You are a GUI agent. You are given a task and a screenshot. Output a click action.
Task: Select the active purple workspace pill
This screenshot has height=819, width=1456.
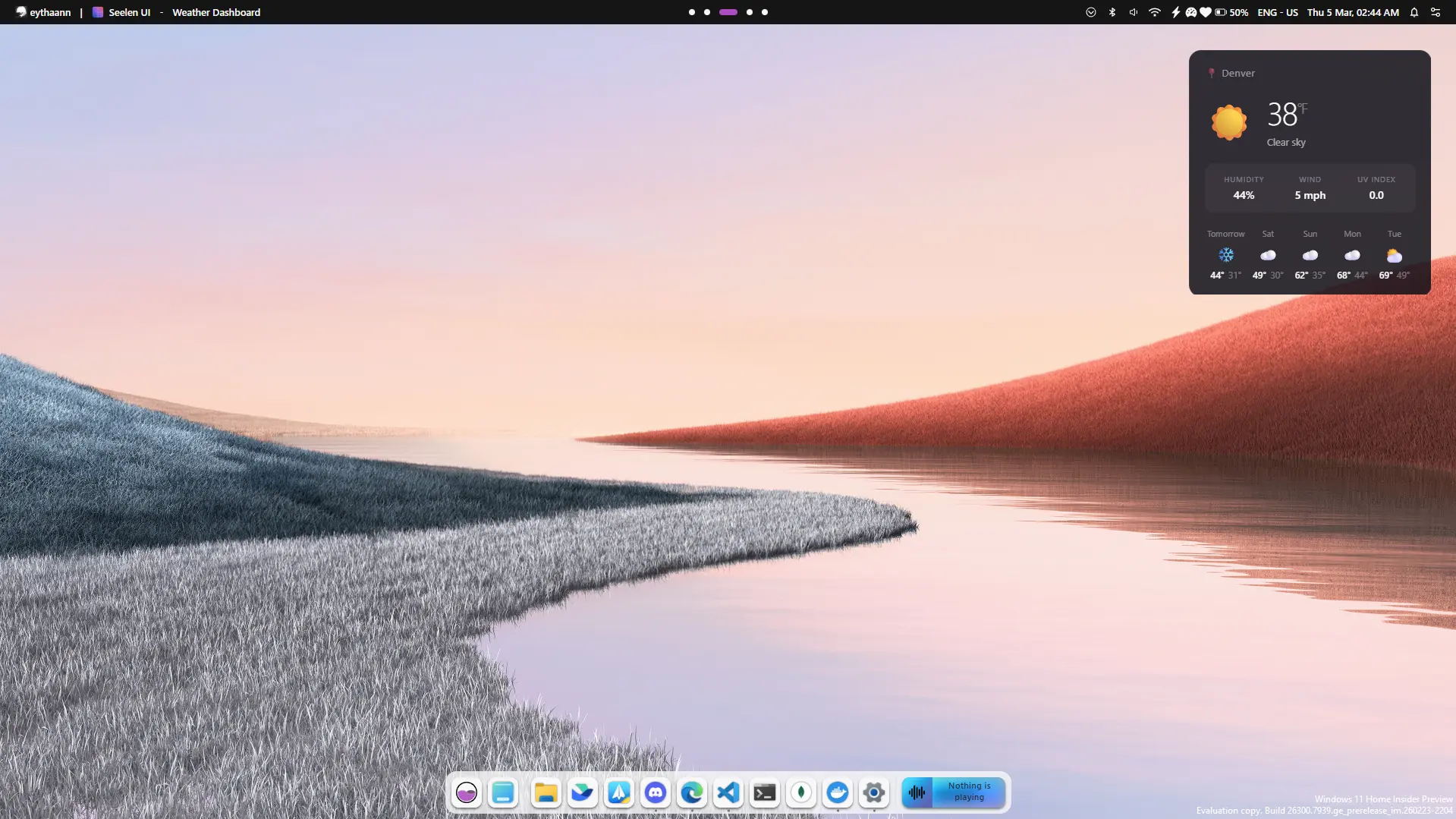click(x=728, y=12)
